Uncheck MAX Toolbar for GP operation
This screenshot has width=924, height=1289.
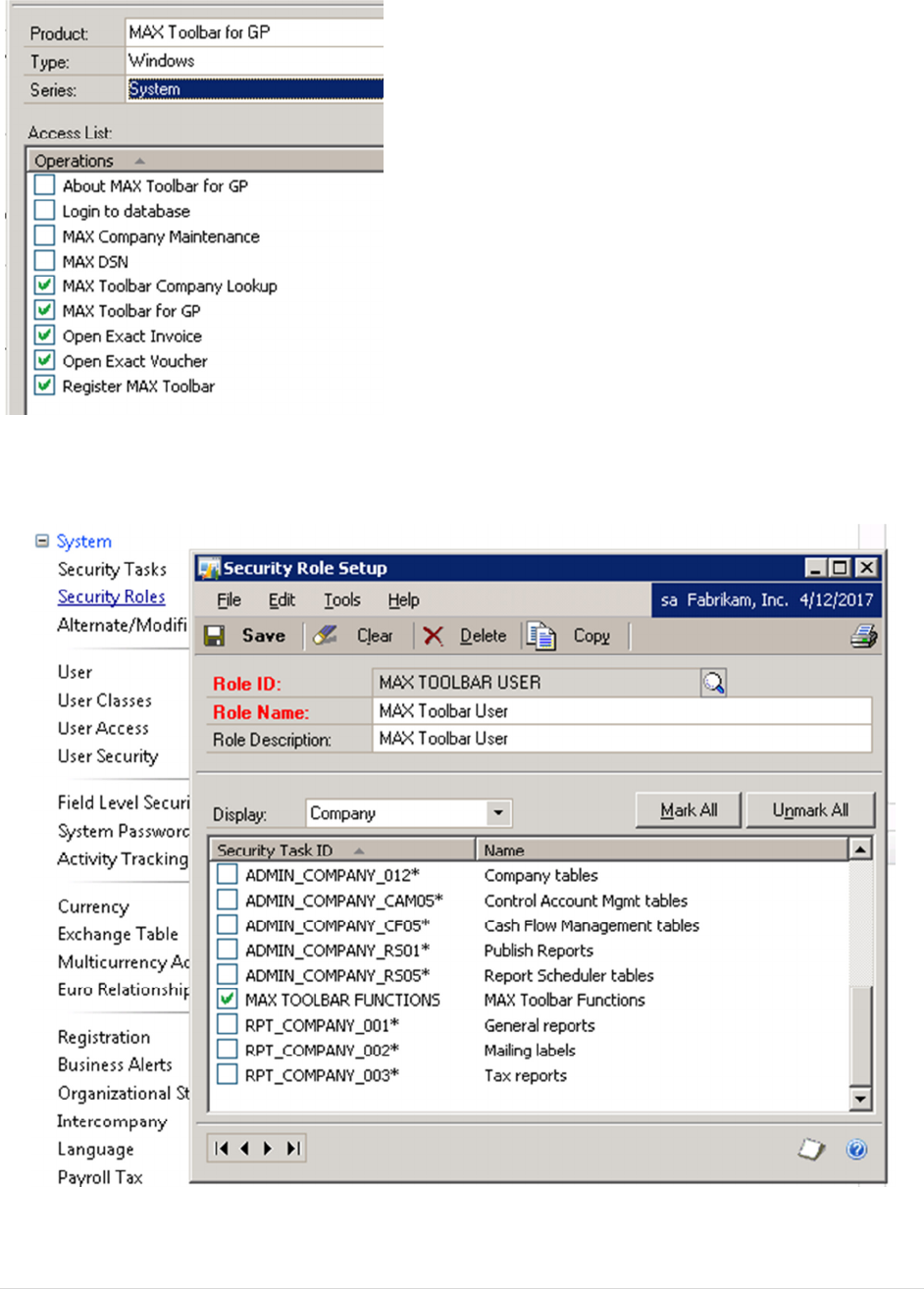pyautogui.click(x=44, y=310)
